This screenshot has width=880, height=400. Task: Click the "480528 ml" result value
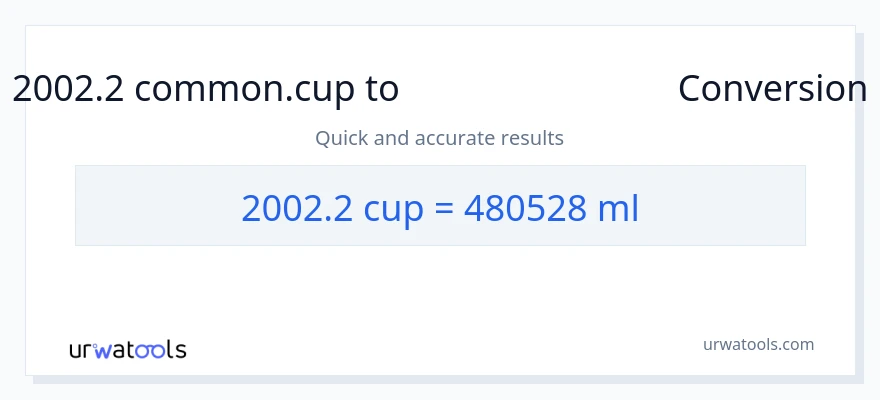click(x=551, y=208)
